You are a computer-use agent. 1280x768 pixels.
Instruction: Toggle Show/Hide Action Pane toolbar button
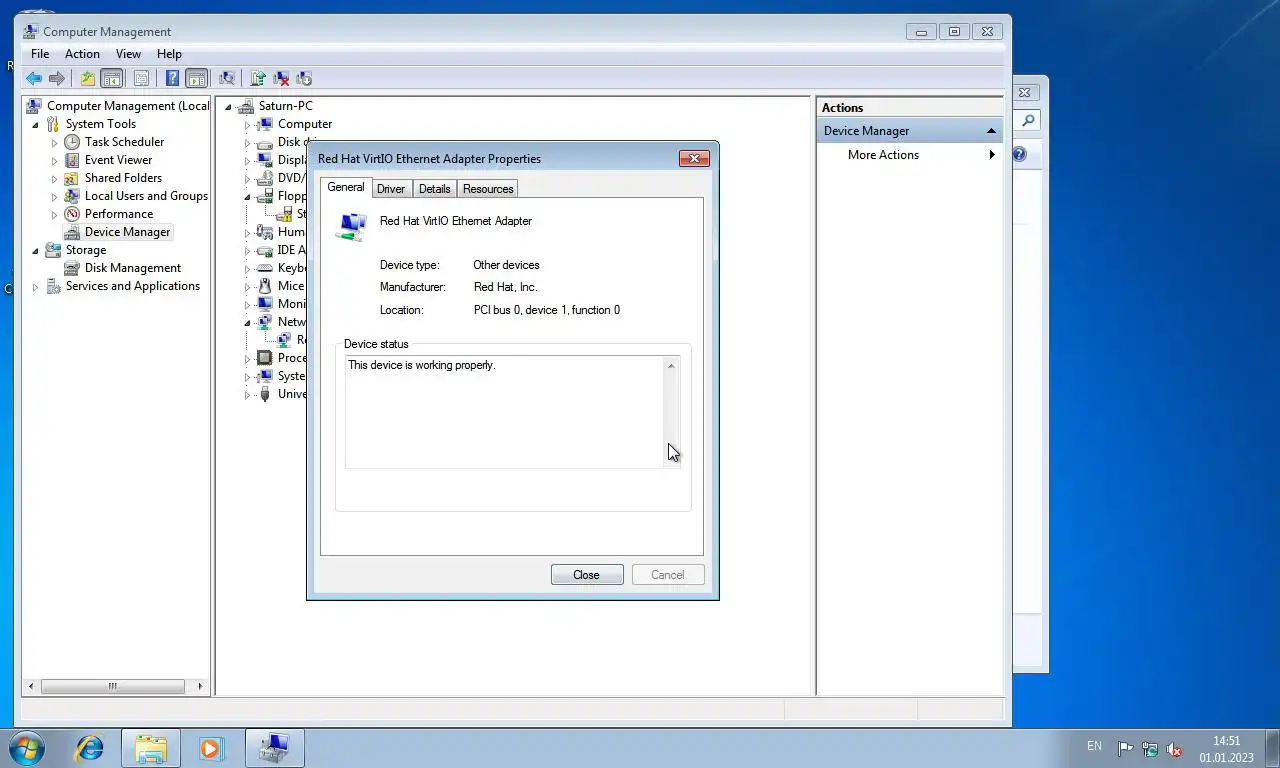pyautogui.click(x=196, y=78)
